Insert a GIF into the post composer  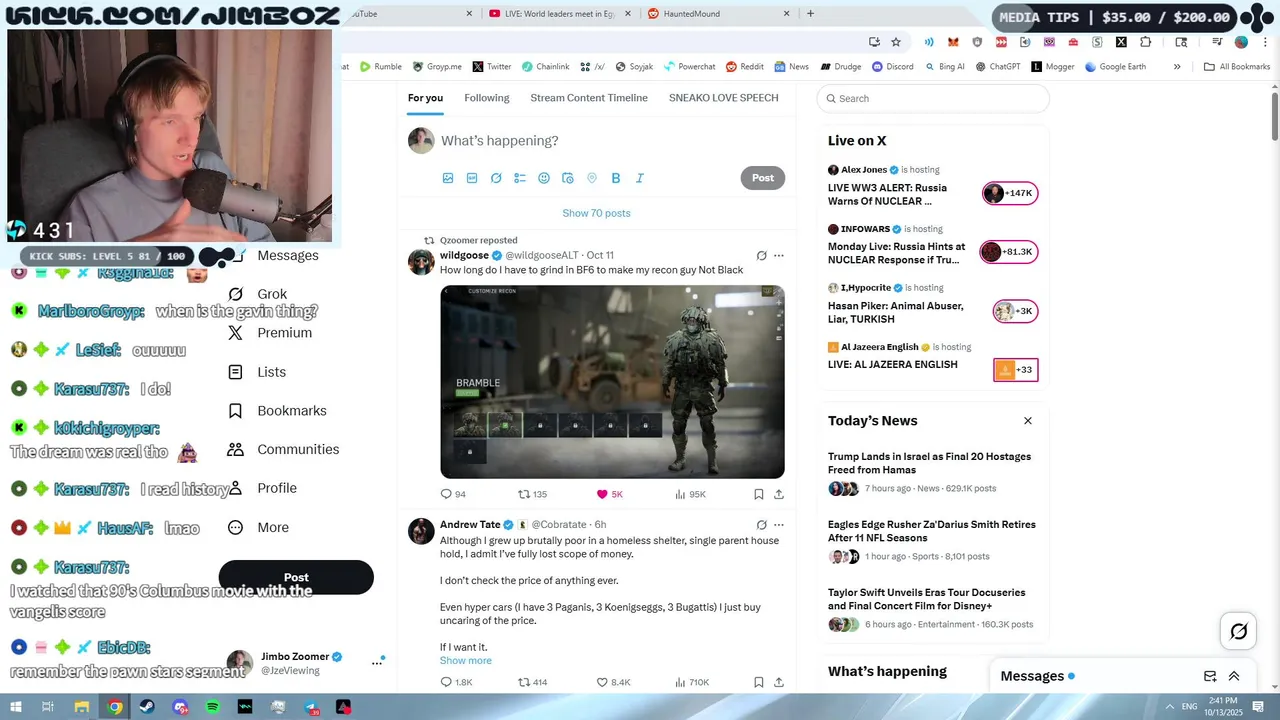(x=472, y=178)
